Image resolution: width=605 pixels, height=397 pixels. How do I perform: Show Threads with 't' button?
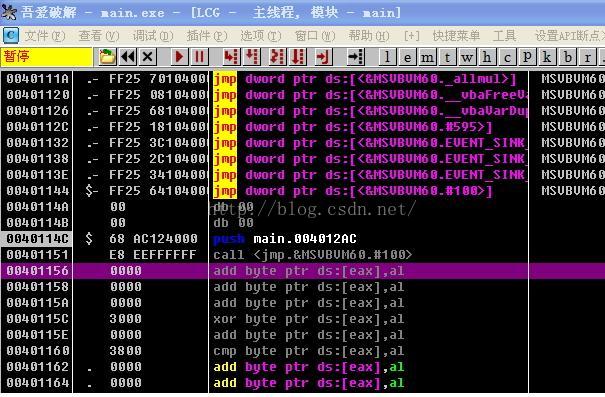(447, 57)
